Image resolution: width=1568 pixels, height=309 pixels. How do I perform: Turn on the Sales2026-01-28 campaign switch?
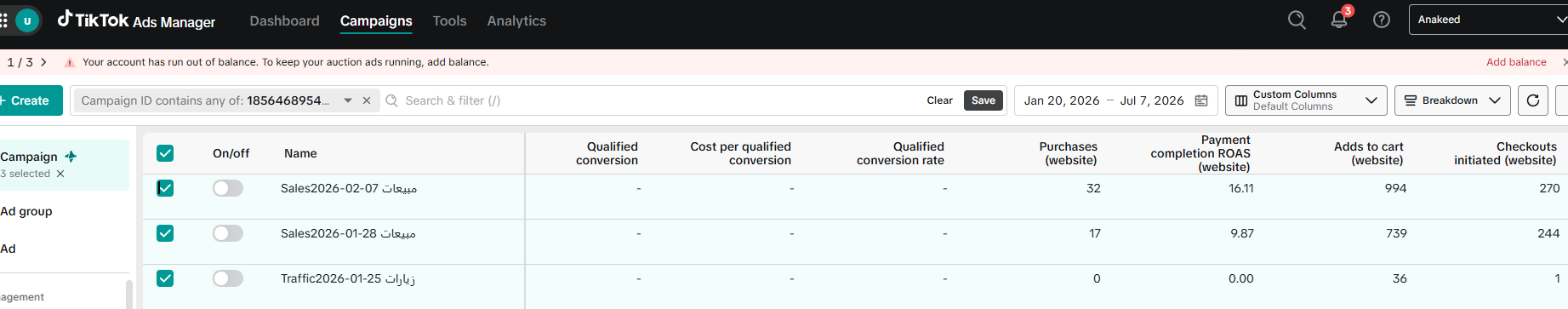tap(228, 233)
